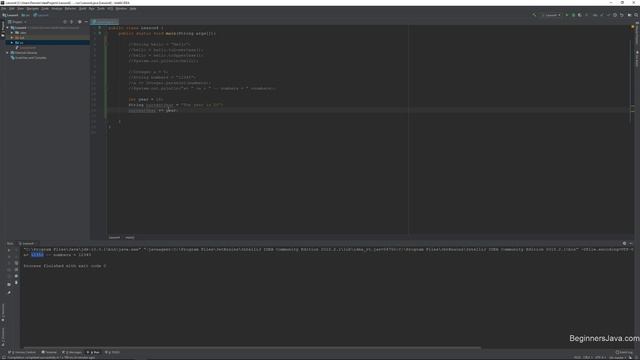Open the Tools menu
640x360 pixels.
pyautogui.click(x=101, y=9)
